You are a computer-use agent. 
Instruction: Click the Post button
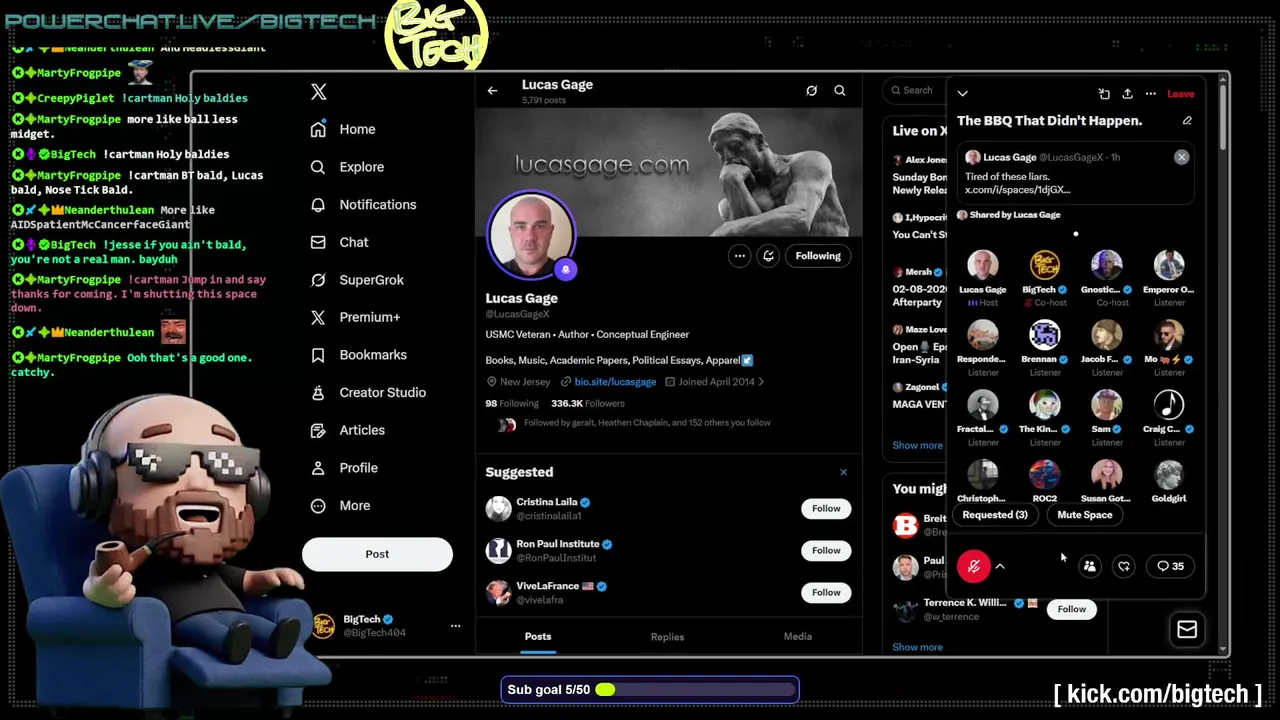coord(377,554)
